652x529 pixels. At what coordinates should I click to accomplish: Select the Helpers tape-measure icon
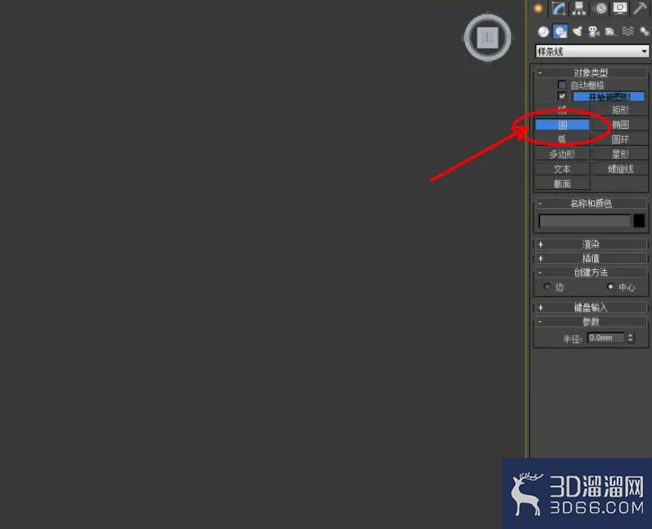point(610,32)
